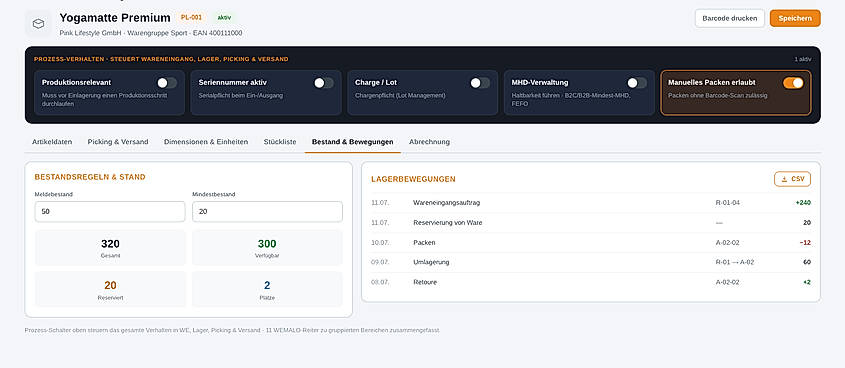This screenshot has height=368, width=845.
Task: Click the Produktionsrelevant card title
Action: (x=77, y=82)
